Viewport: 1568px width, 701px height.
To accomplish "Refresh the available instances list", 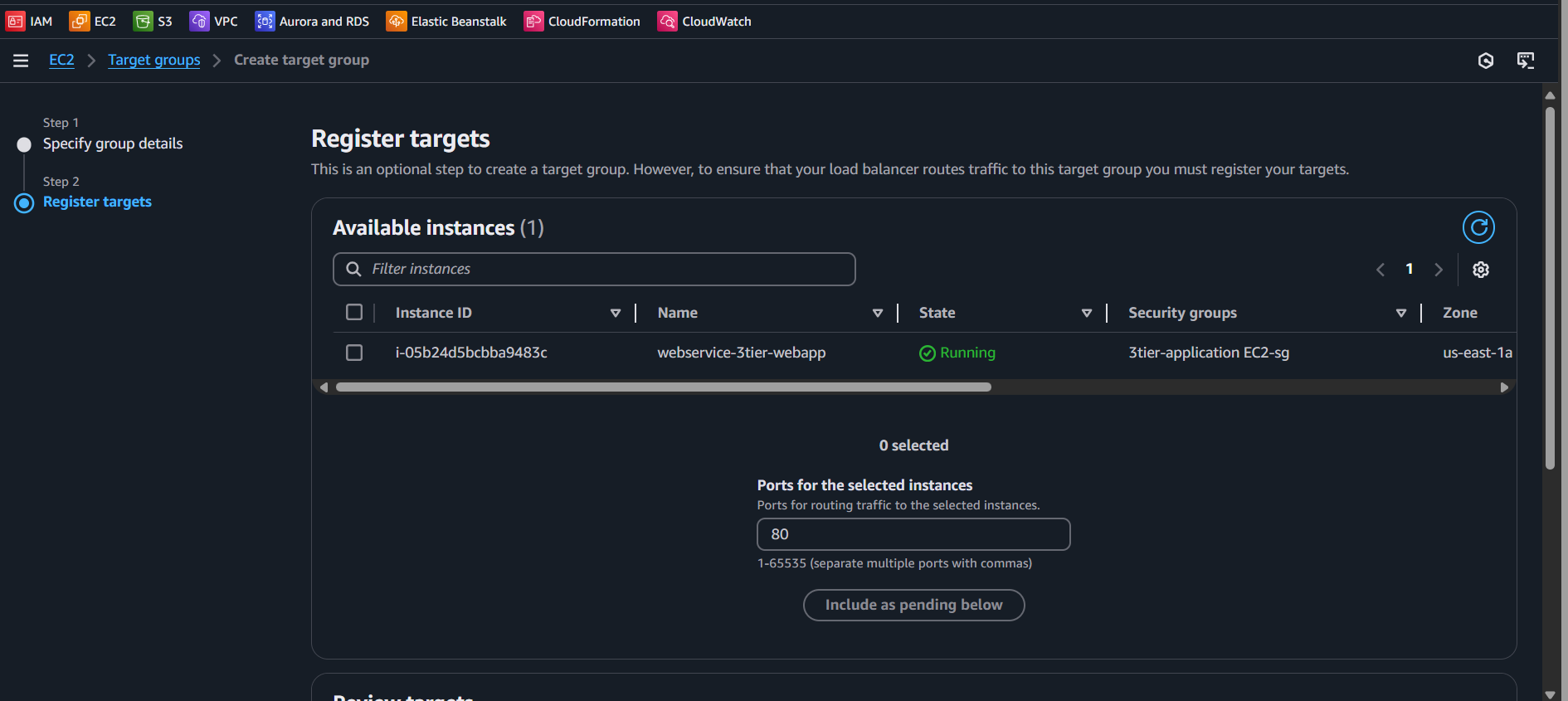I will (x=1478, y=227).
